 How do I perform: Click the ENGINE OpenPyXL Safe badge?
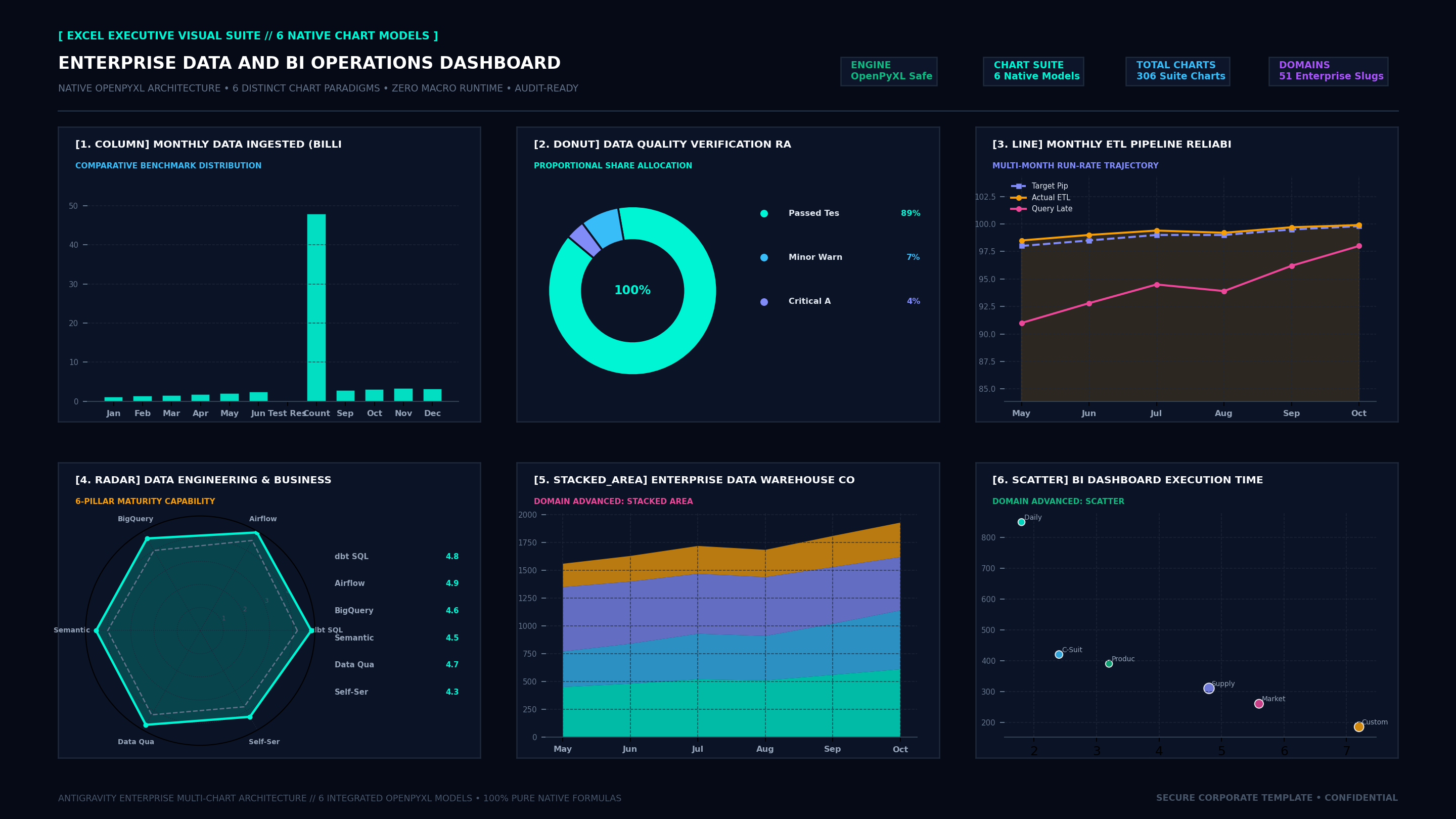pos(889,71)
